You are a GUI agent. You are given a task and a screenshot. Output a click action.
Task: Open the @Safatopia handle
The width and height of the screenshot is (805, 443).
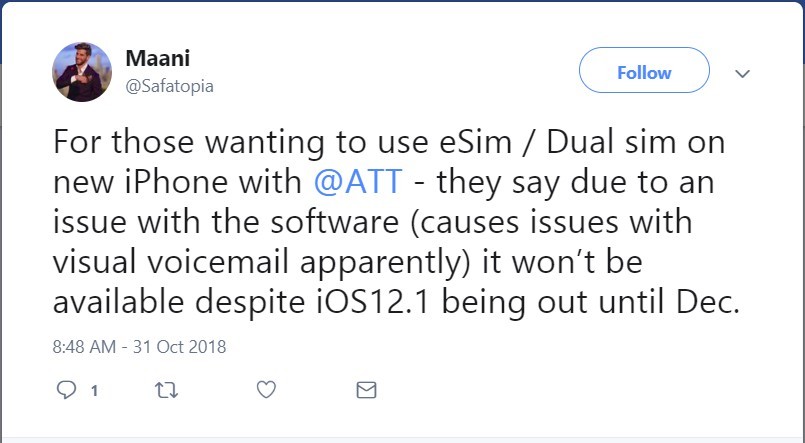coord(169,86)
